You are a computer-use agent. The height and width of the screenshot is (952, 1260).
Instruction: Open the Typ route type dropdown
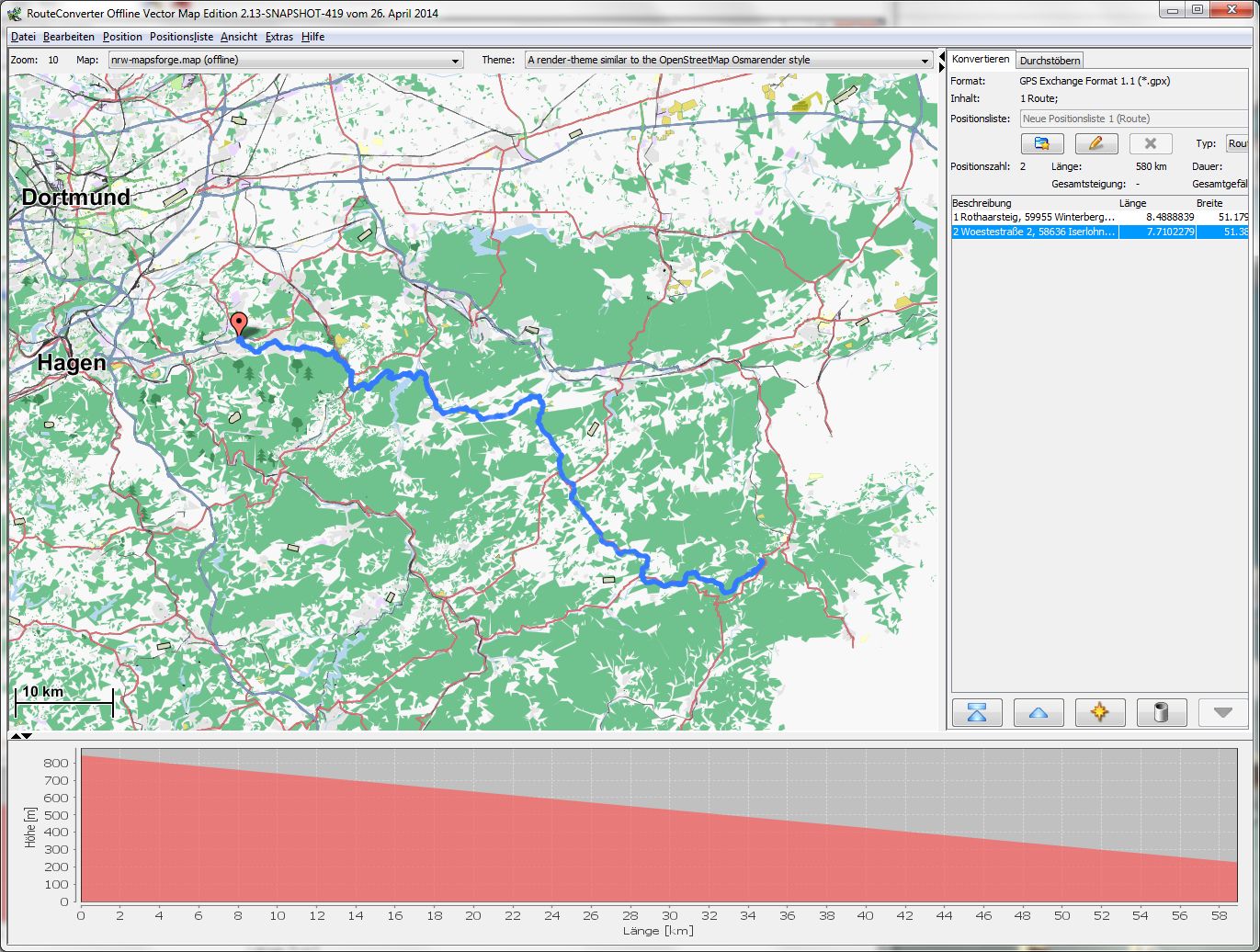(x=1237, y=143)
